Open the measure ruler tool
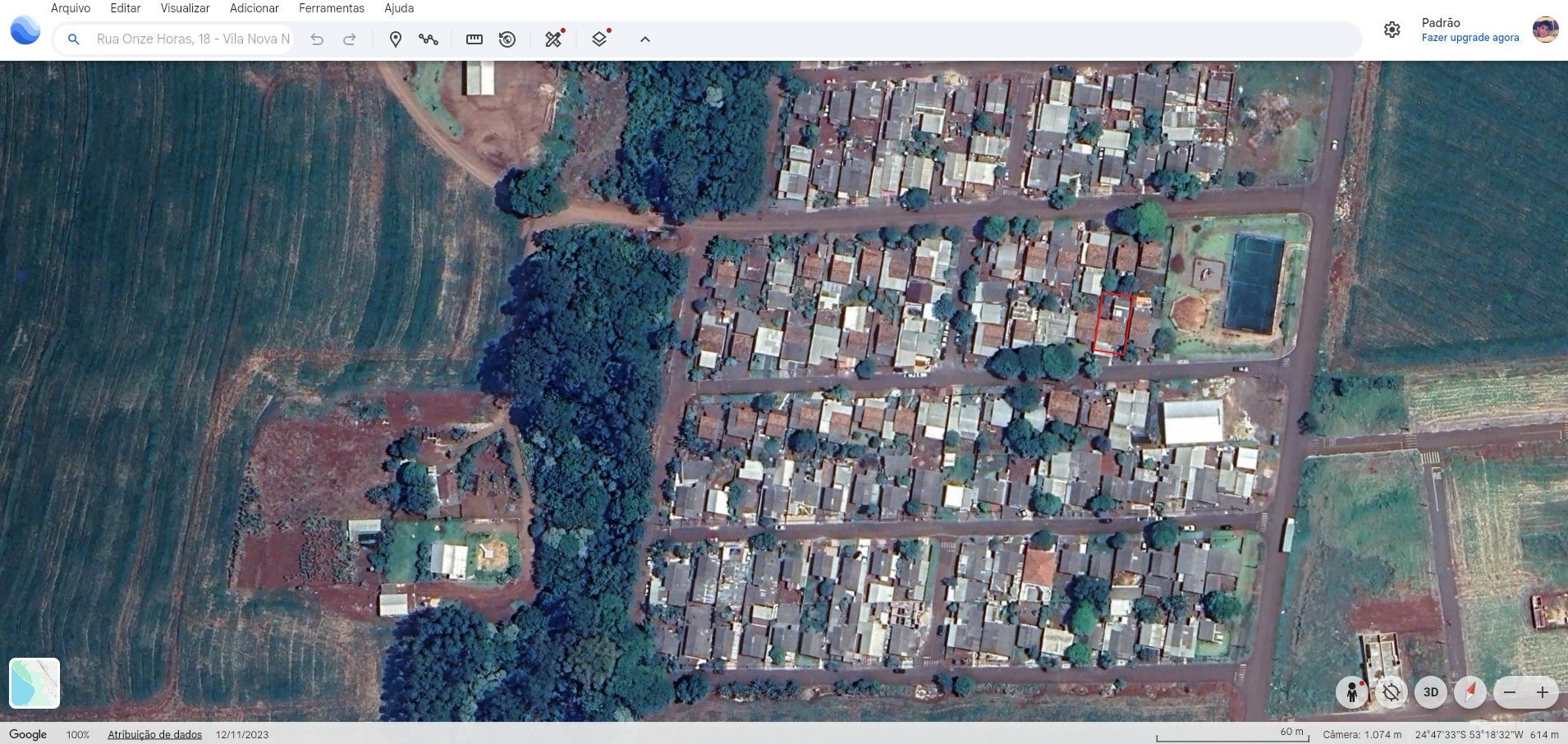Image resolution: width=1568 pixels, height=744 pixels. [475, 39]
